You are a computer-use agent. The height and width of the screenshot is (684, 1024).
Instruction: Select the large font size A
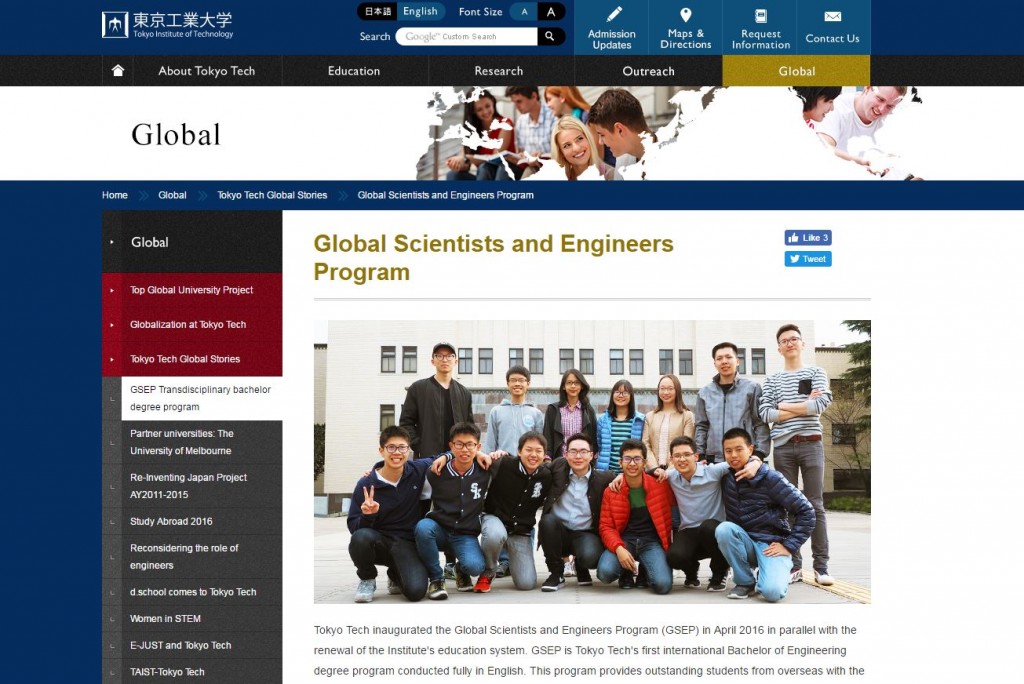pyautogui.click(x=551, y=12)
